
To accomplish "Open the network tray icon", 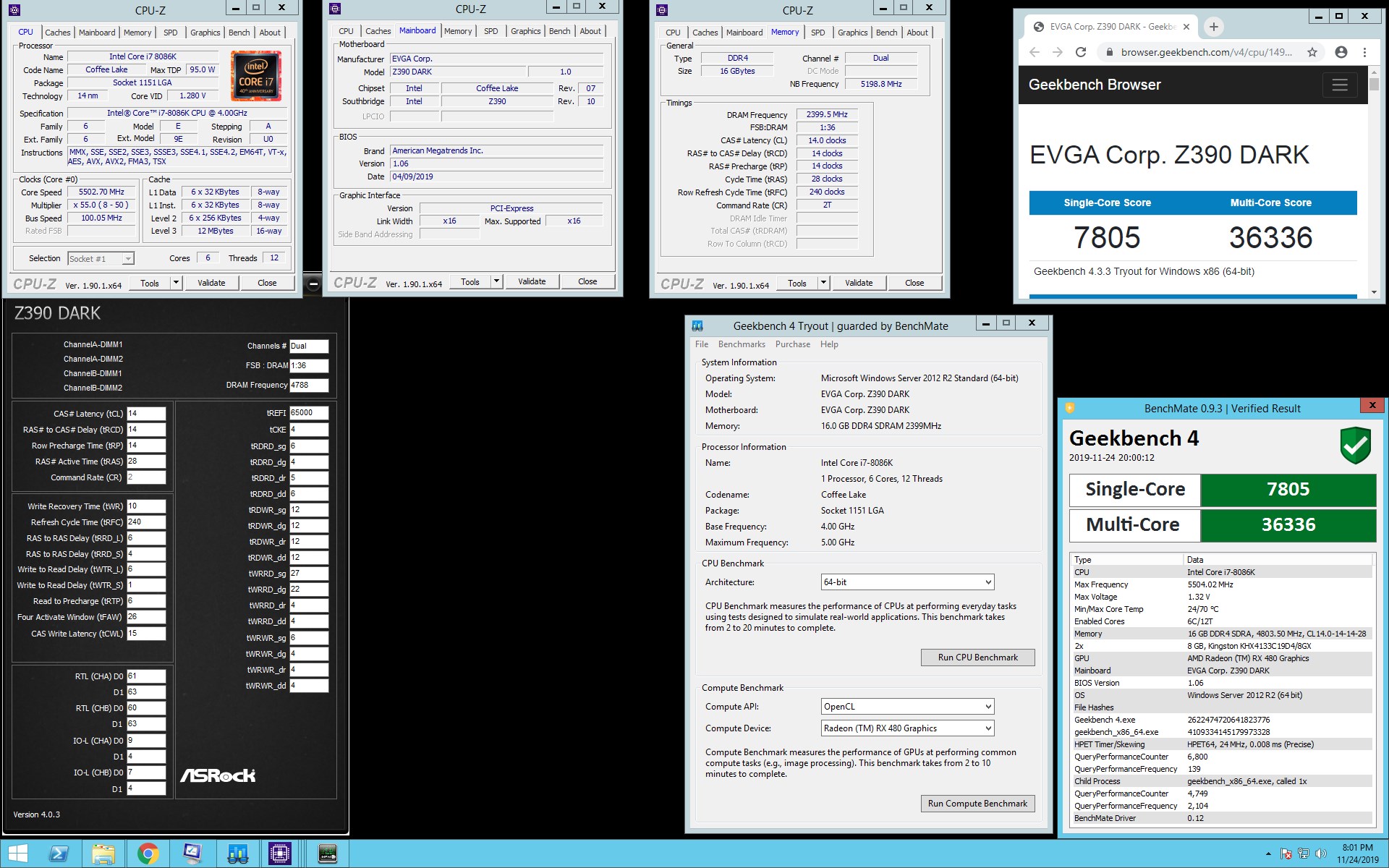I will [x=1304, y=854].
